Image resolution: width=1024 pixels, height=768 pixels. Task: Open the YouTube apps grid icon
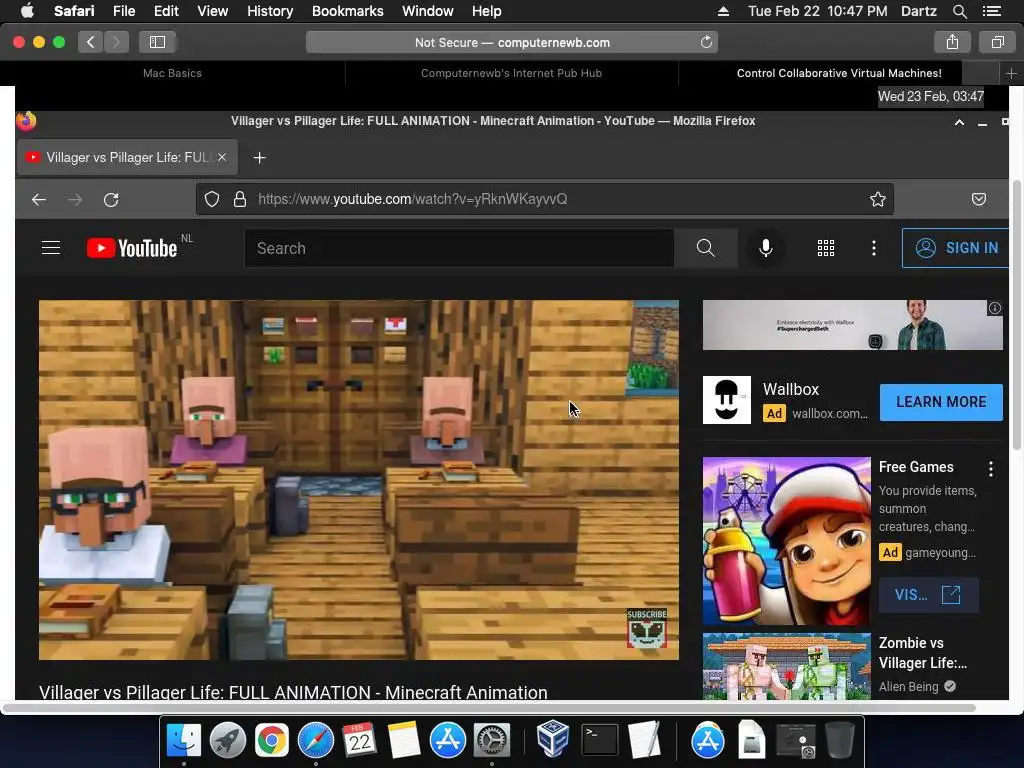(x=826, y=248)
